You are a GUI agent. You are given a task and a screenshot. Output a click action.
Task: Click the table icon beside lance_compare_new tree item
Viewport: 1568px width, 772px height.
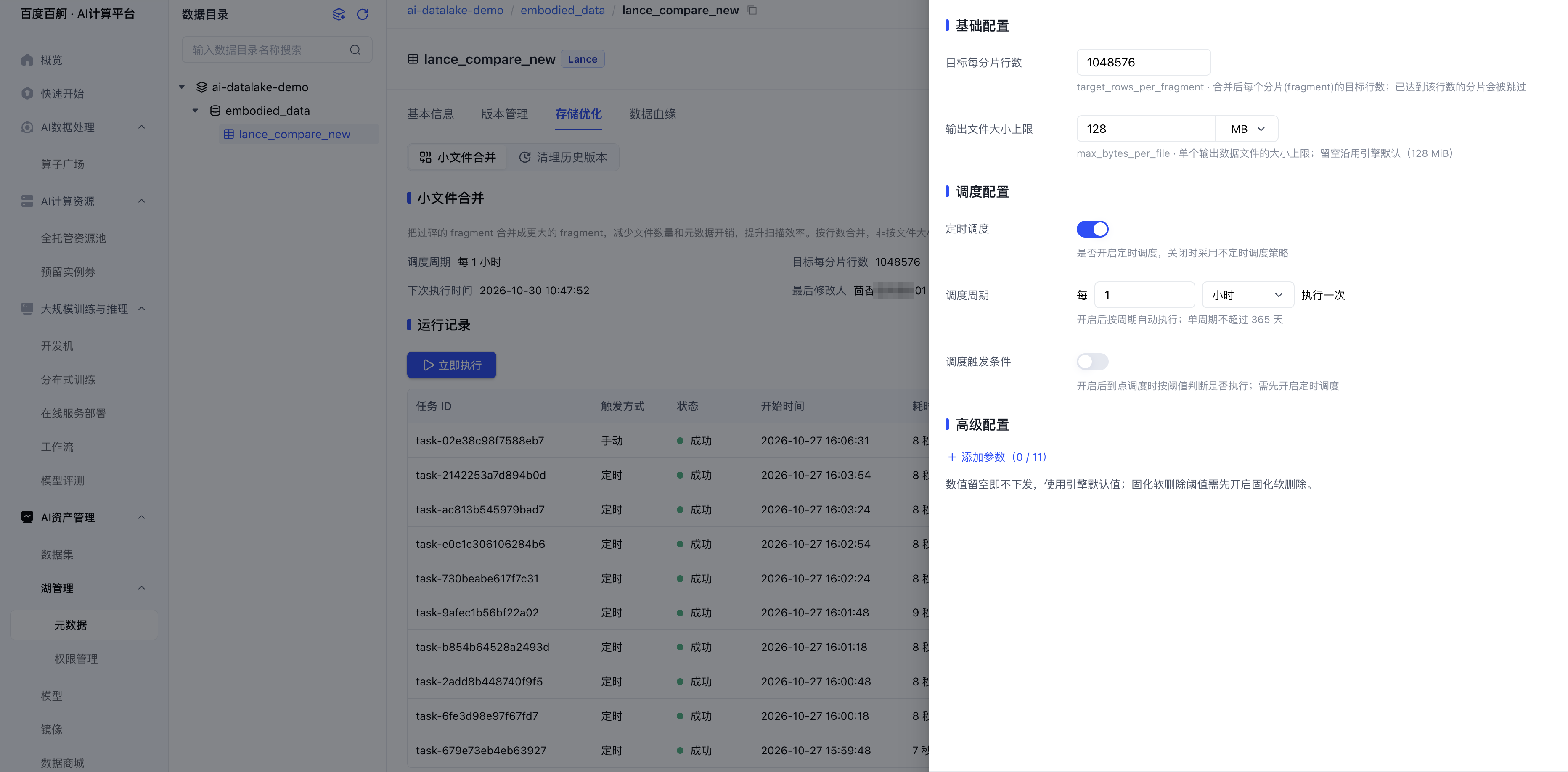(x=229, y=135)
